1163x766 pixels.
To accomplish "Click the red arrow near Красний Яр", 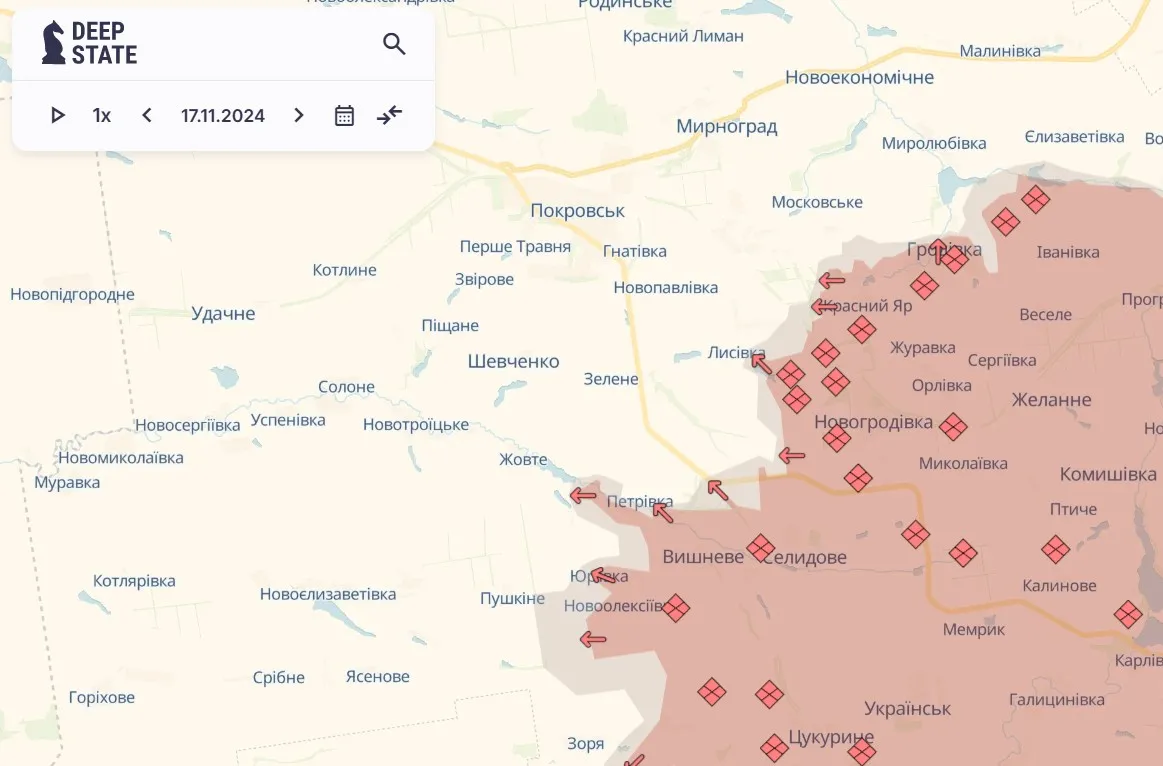I will tap(823, 306).
